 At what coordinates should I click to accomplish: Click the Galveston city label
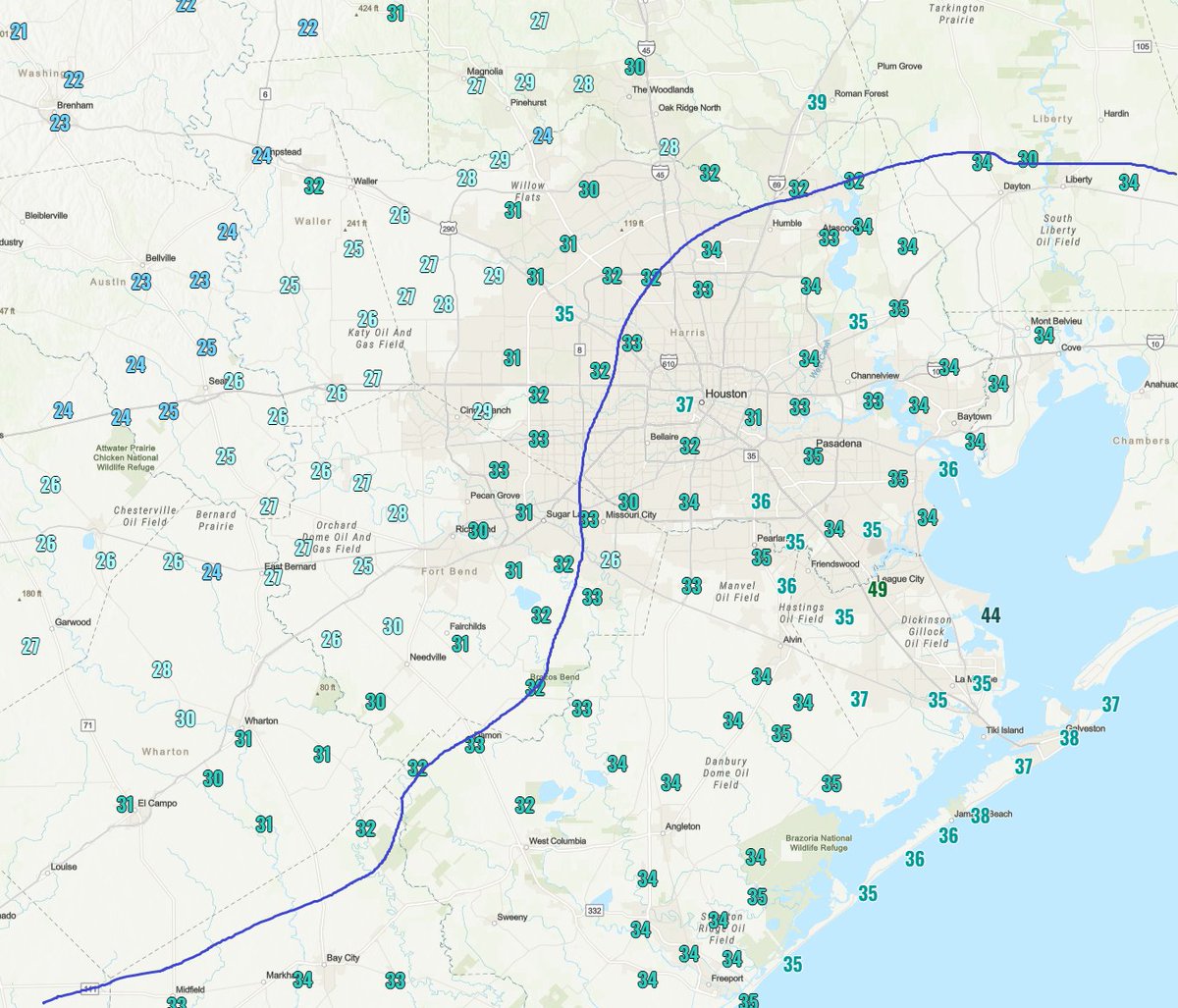[x=1085, y=726]
